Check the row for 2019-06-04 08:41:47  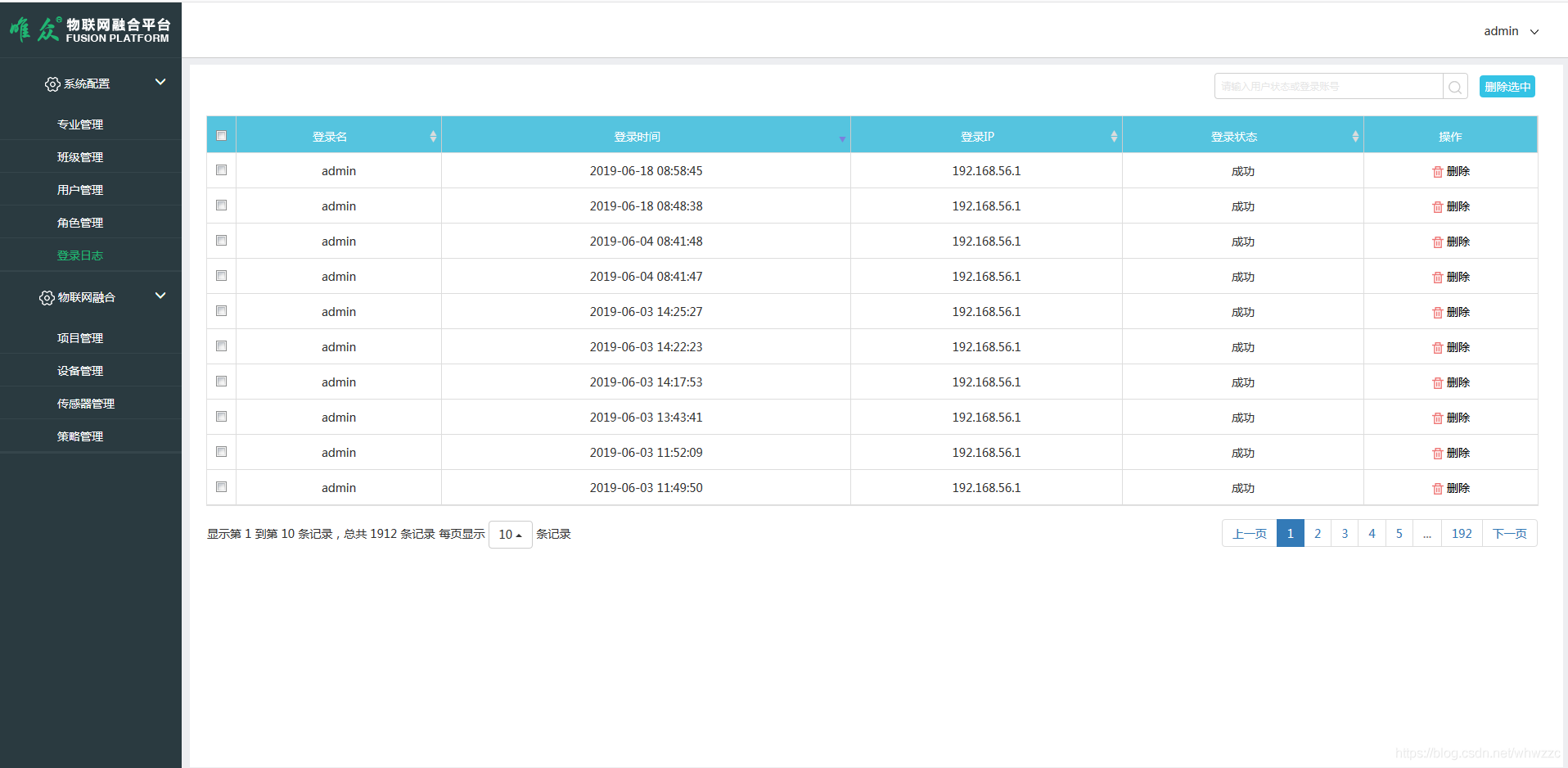pos(221,276)
